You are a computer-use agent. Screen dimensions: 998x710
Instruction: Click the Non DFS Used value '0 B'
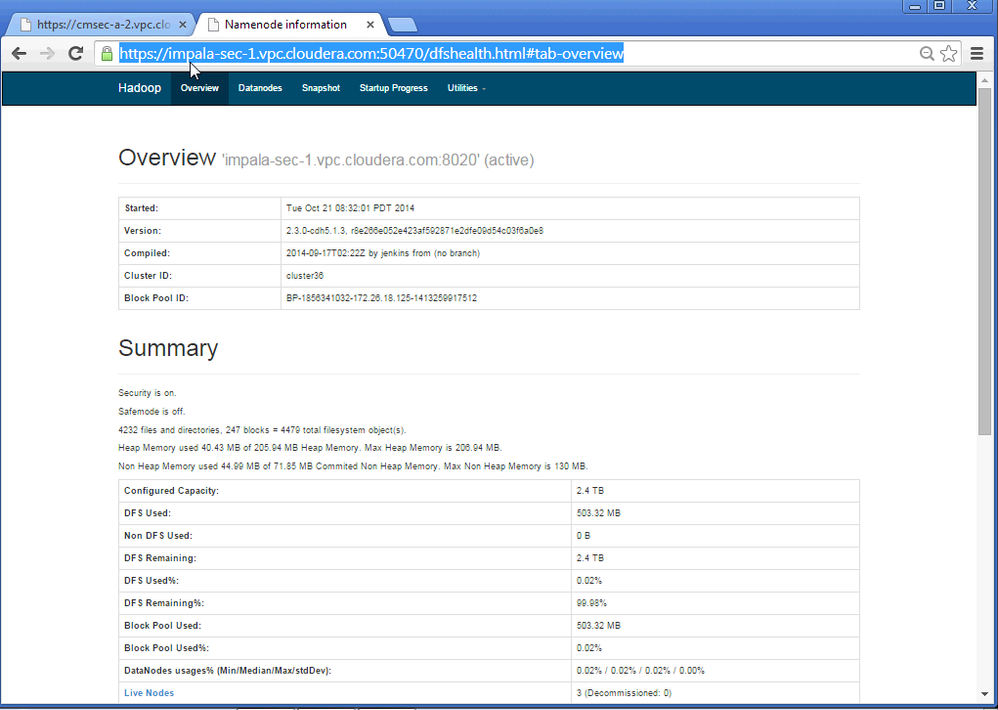pos(583,536)
